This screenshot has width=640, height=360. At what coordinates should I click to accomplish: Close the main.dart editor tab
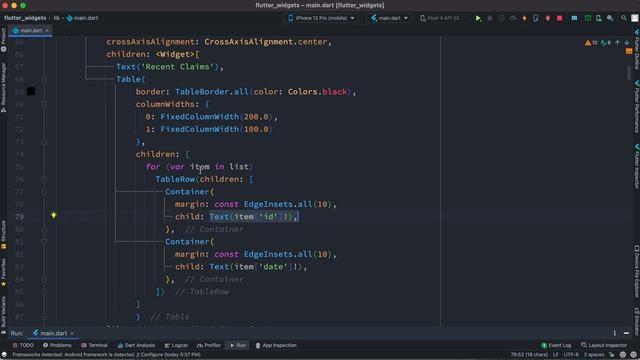point(47,31)
